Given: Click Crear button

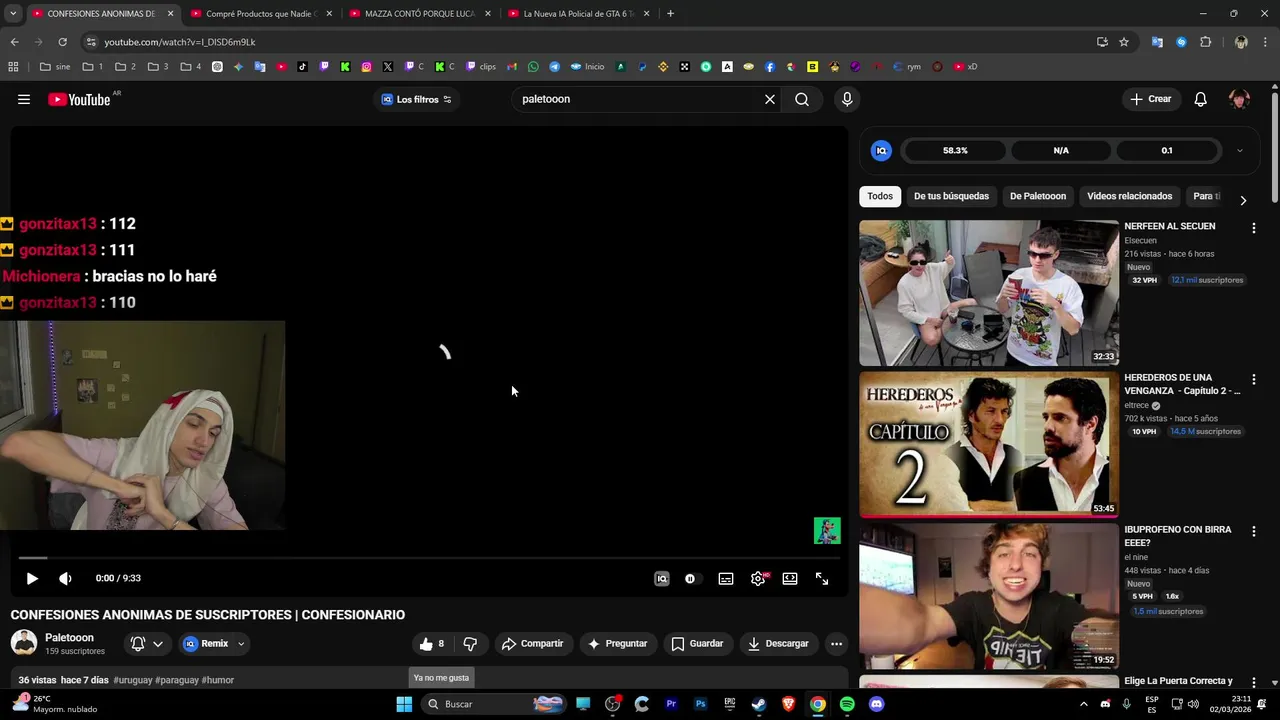Looking at the screenshot, I should [x=1150, y=99].
